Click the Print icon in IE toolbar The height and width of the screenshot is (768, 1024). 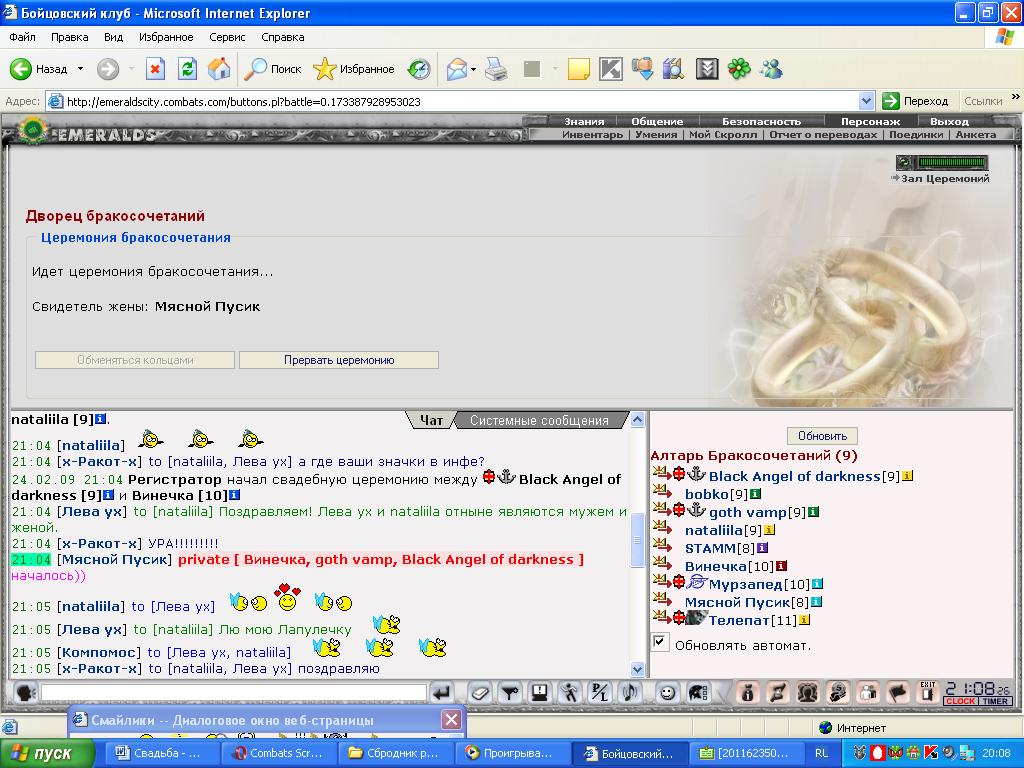tap(497, 69)
